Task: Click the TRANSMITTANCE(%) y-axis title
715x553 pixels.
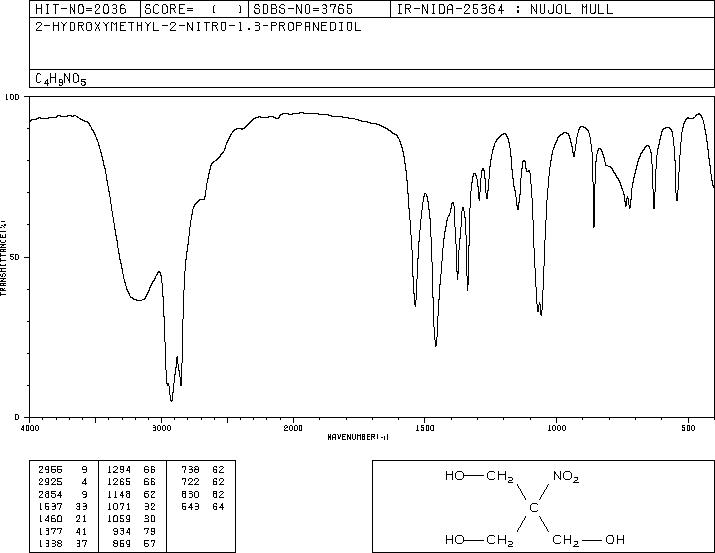Action: [3, 257]
